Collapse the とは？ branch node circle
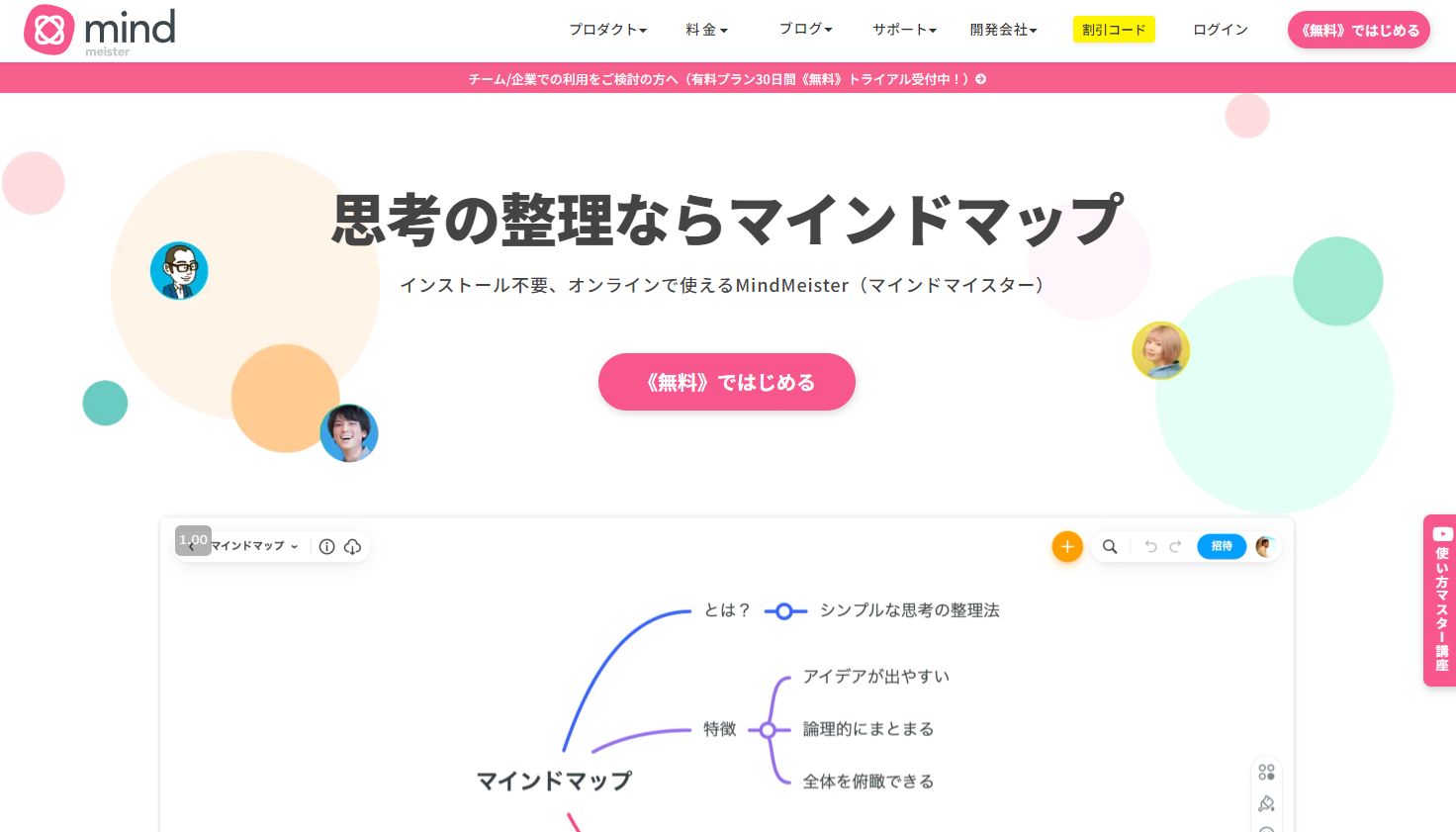 click(784, 611)
